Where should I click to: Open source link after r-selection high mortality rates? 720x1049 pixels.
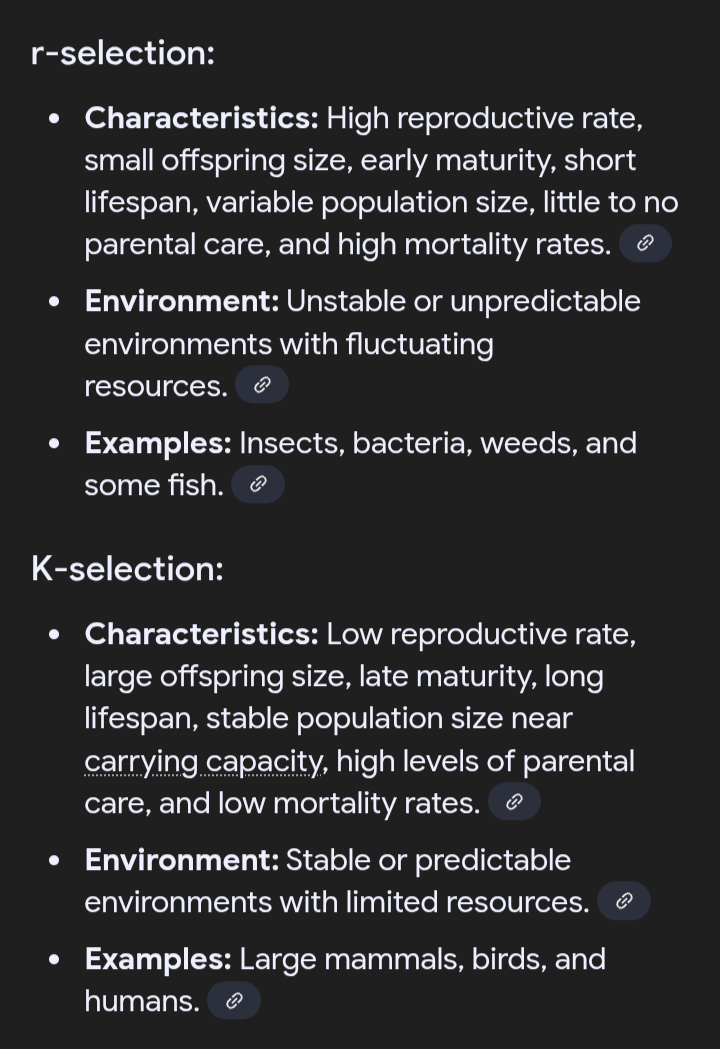click(x=645, y=244)
